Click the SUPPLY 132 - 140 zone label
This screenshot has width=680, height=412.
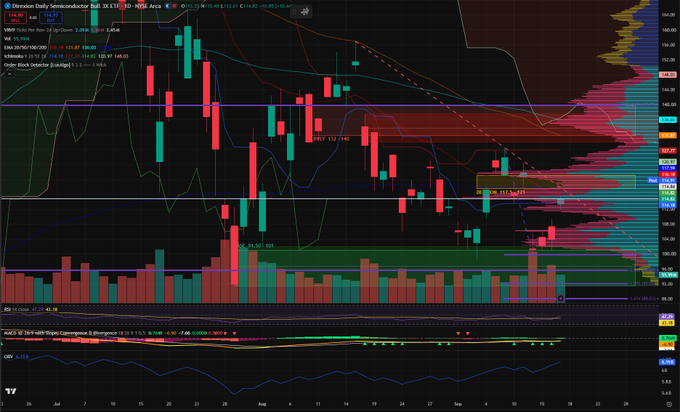click(331, 139)
